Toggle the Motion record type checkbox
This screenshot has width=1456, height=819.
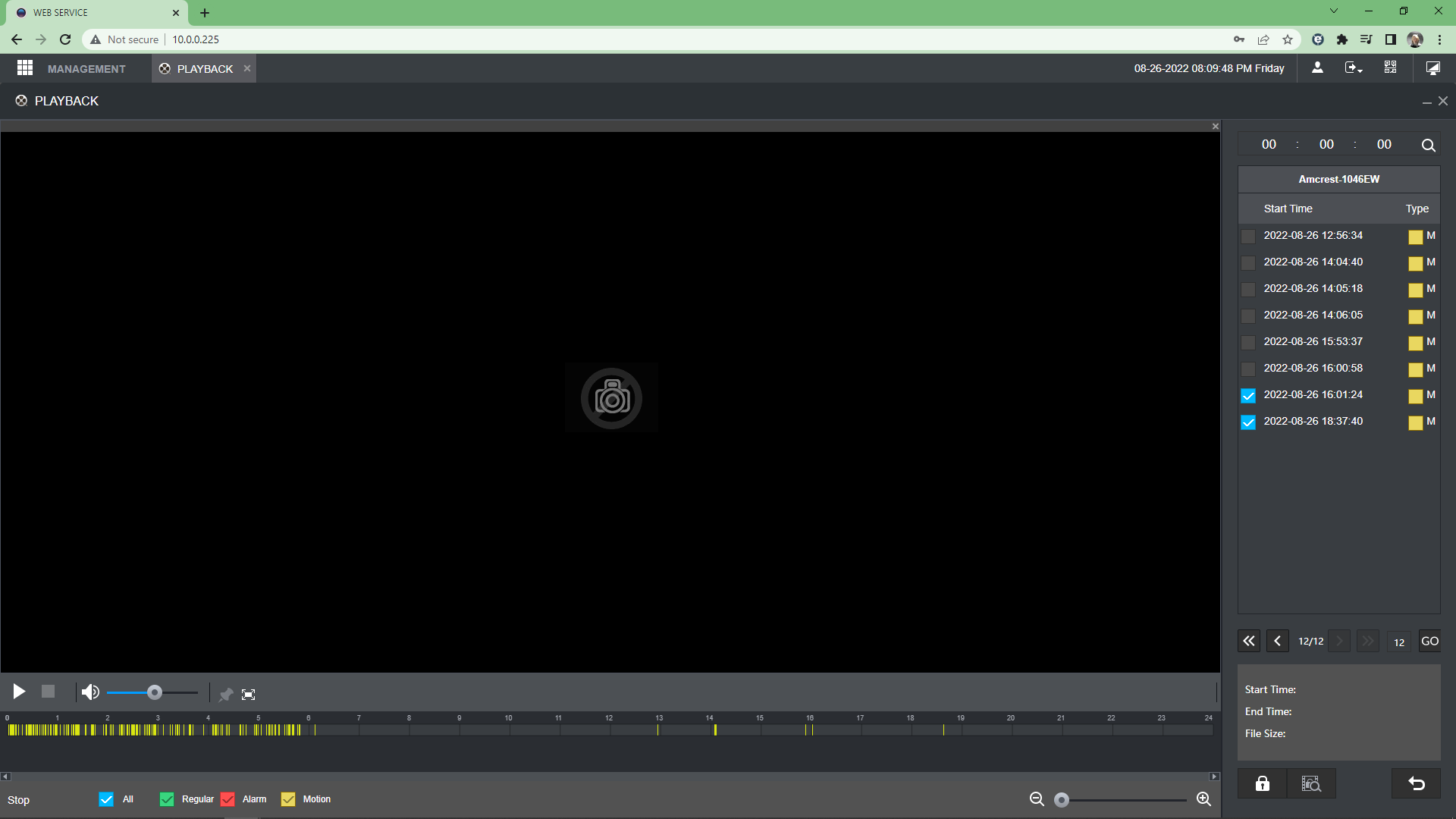pyautogui.click(x=288, y=799)
